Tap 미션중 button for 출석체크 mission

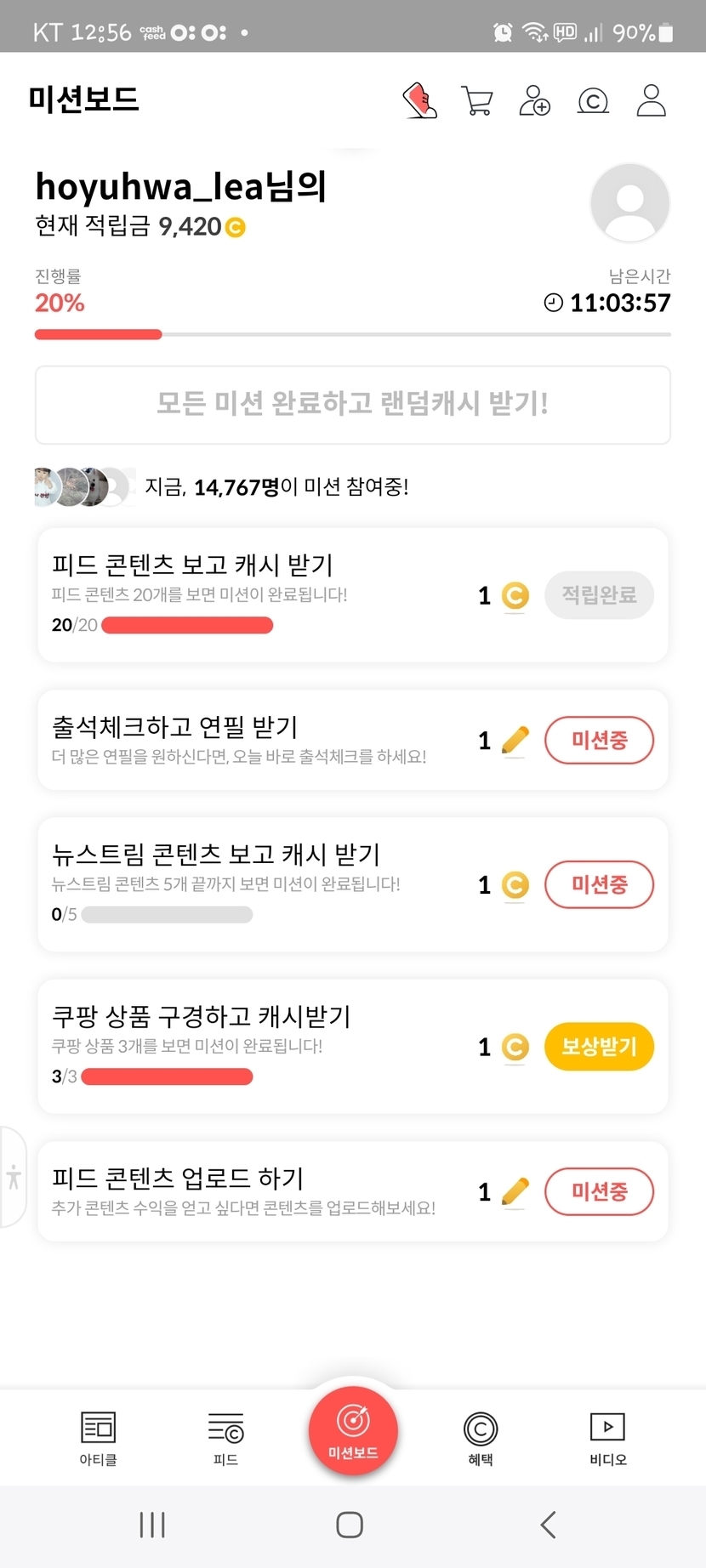pyautogui.click(x=599, y=740)
